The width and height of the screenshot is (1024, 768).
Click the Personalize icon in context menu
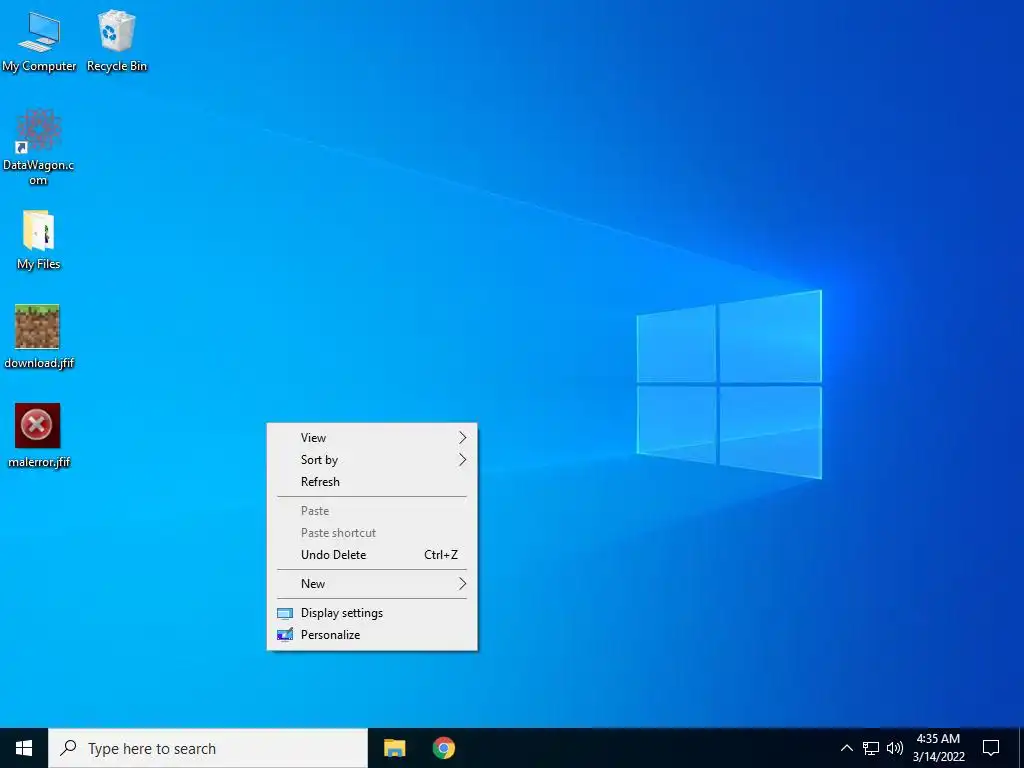(285, 635)
